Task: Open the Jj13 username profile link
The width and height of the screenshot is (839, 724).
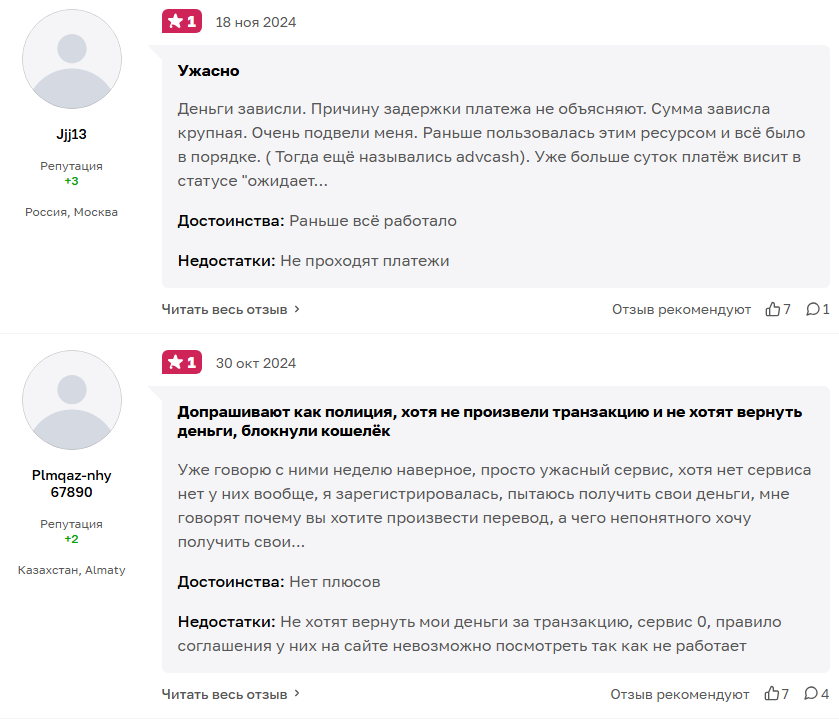Action: point(72,134)
